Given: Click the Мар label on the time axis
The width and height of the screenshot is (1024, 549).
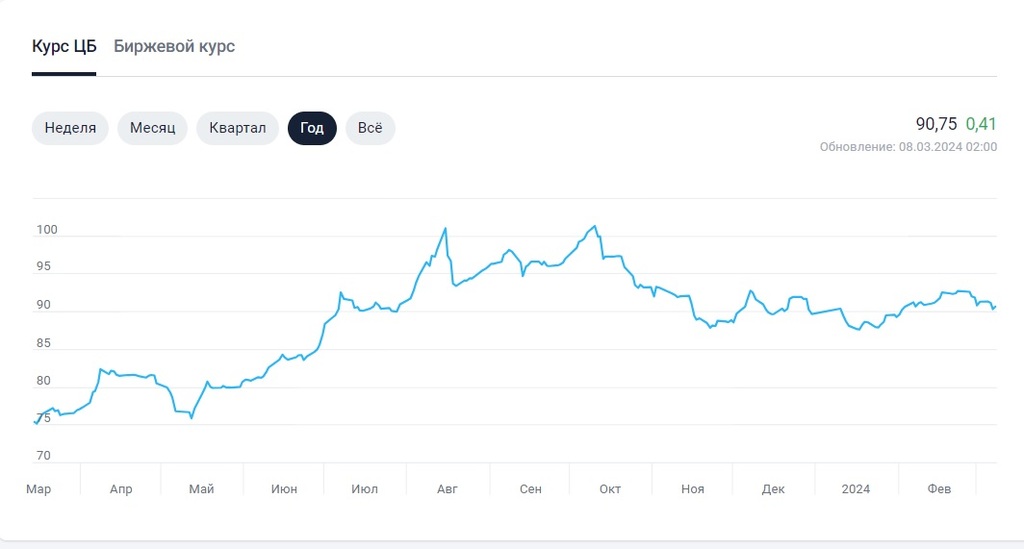Looking at the screenshot, I should (x=38, y=489).
